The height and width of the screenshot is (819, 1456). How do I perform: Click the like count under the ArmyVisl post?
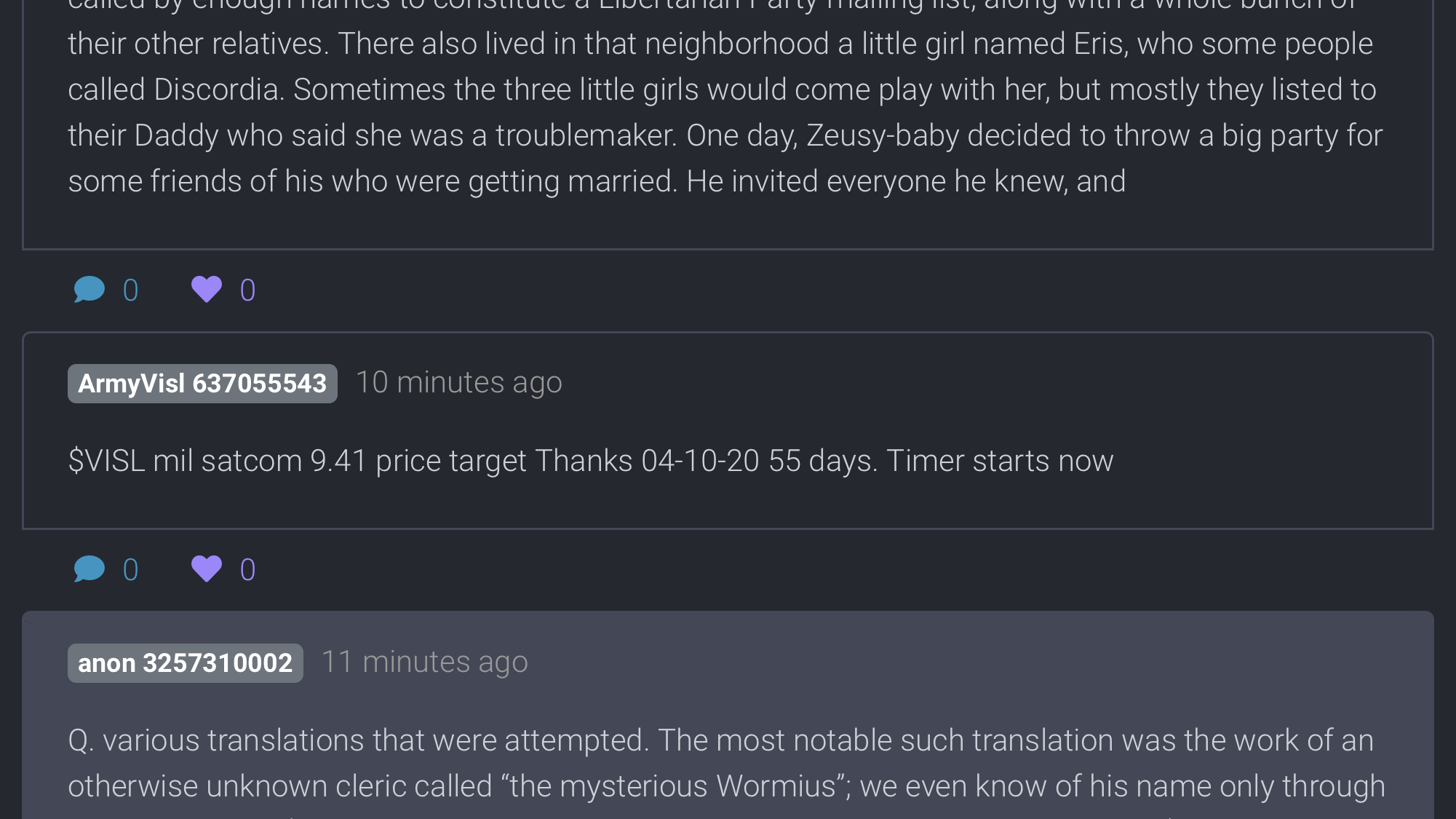[247, 570]
